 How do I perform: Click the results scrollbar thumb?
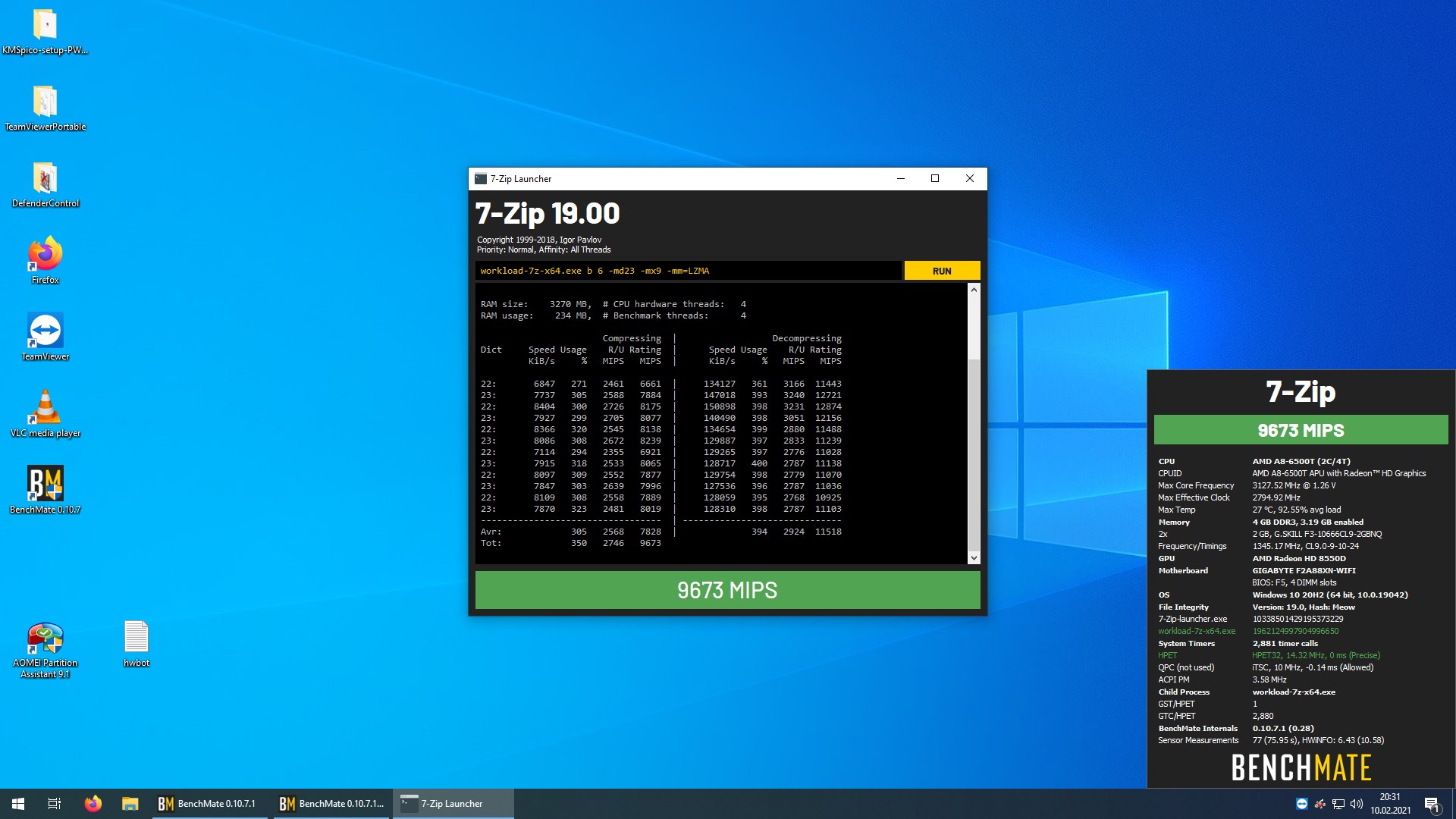click(x=974, y=455)
